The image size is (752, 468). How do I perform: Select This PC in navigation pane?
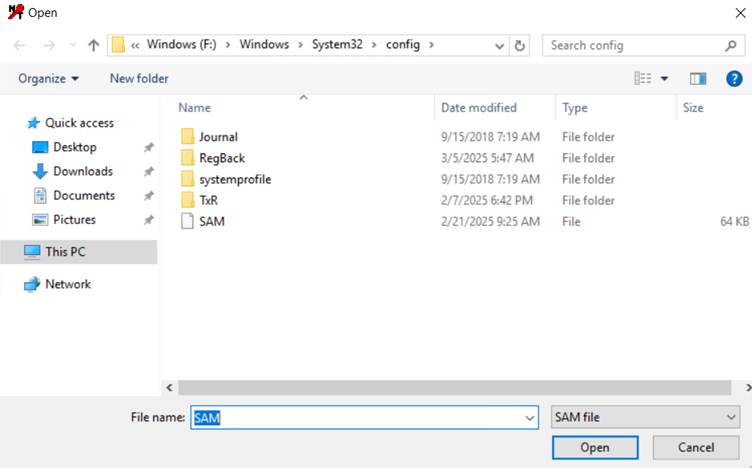tap(65, 252)
